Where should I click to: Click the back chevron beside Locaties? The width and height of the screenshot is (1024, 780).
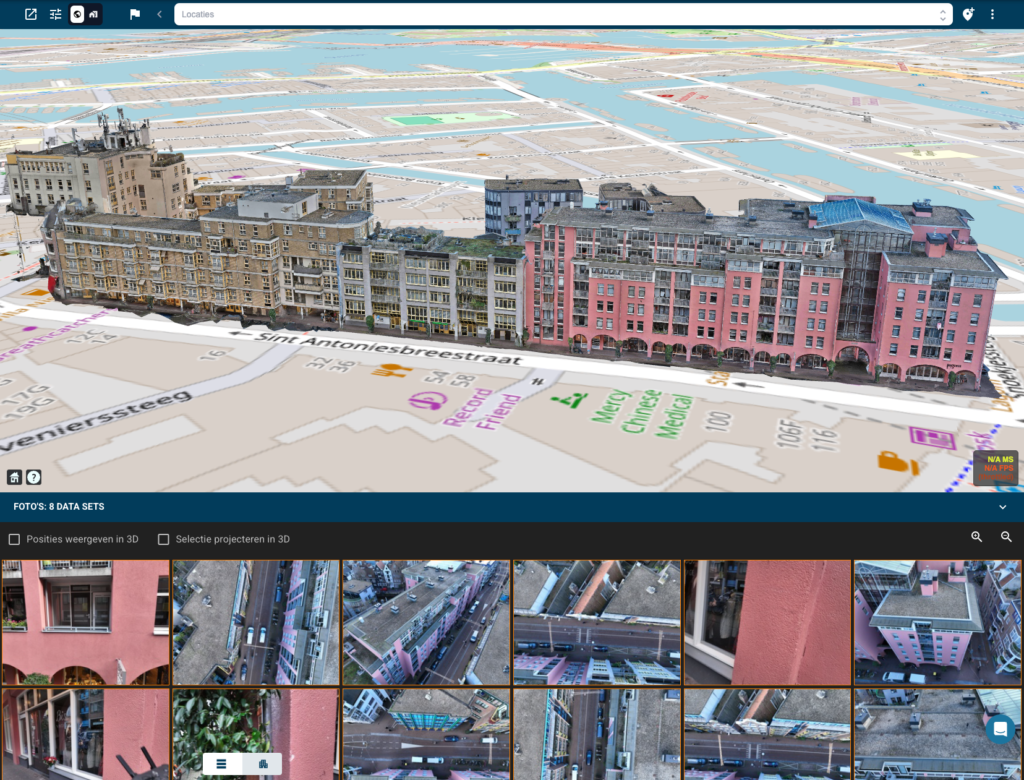point(159,14)
